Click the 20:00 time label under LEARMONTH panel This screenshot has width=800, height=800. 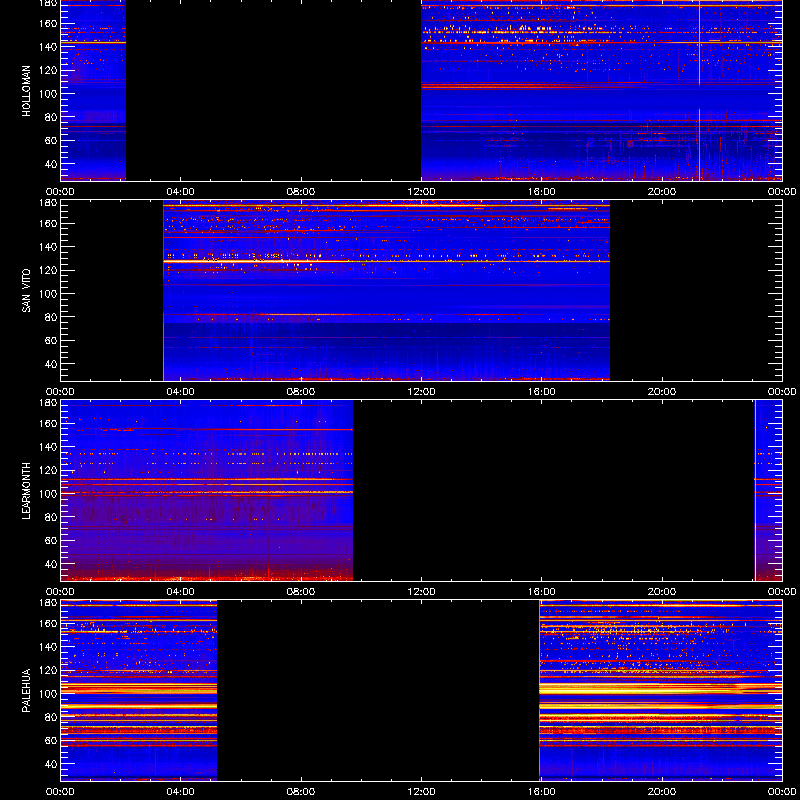(662, 592)
